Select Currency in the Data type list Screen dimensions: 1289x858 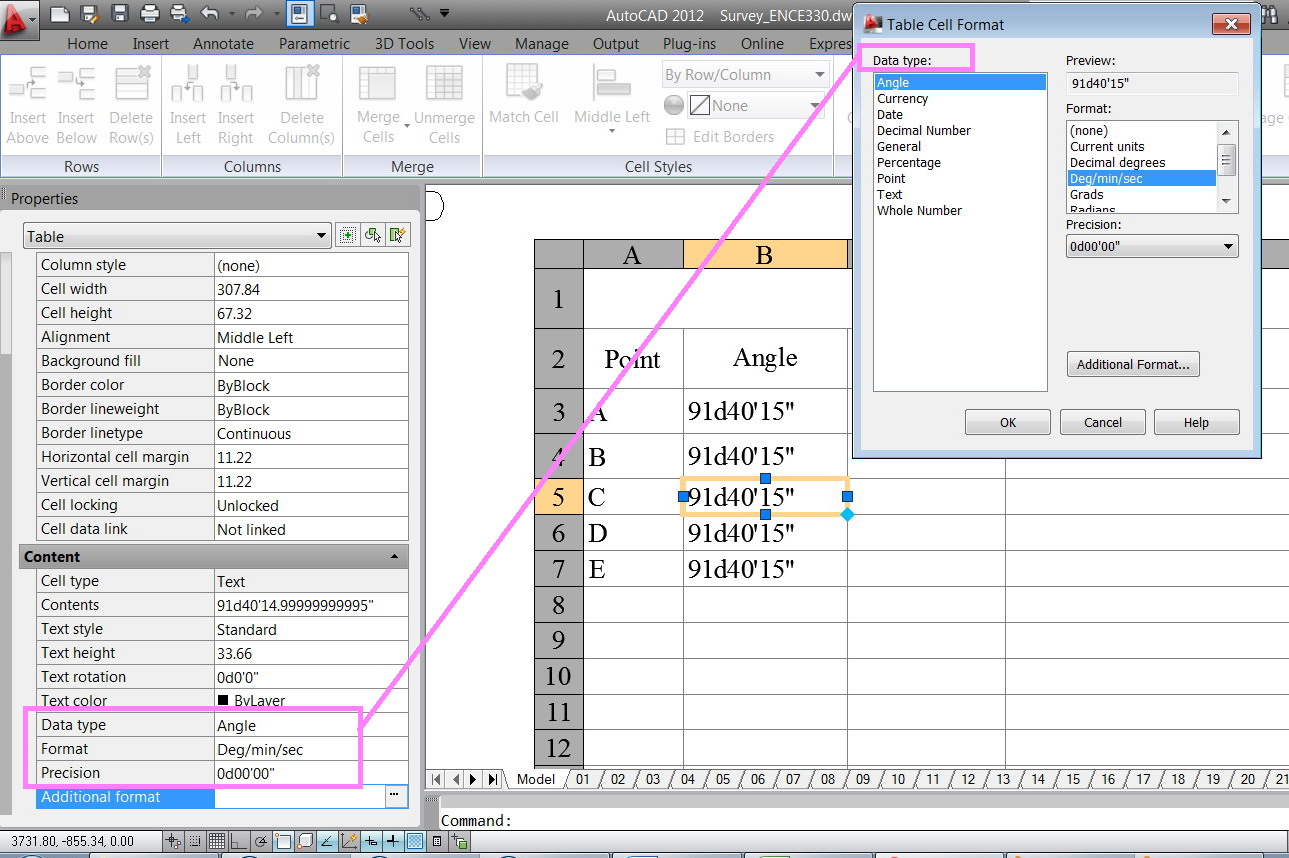[902, 99]
